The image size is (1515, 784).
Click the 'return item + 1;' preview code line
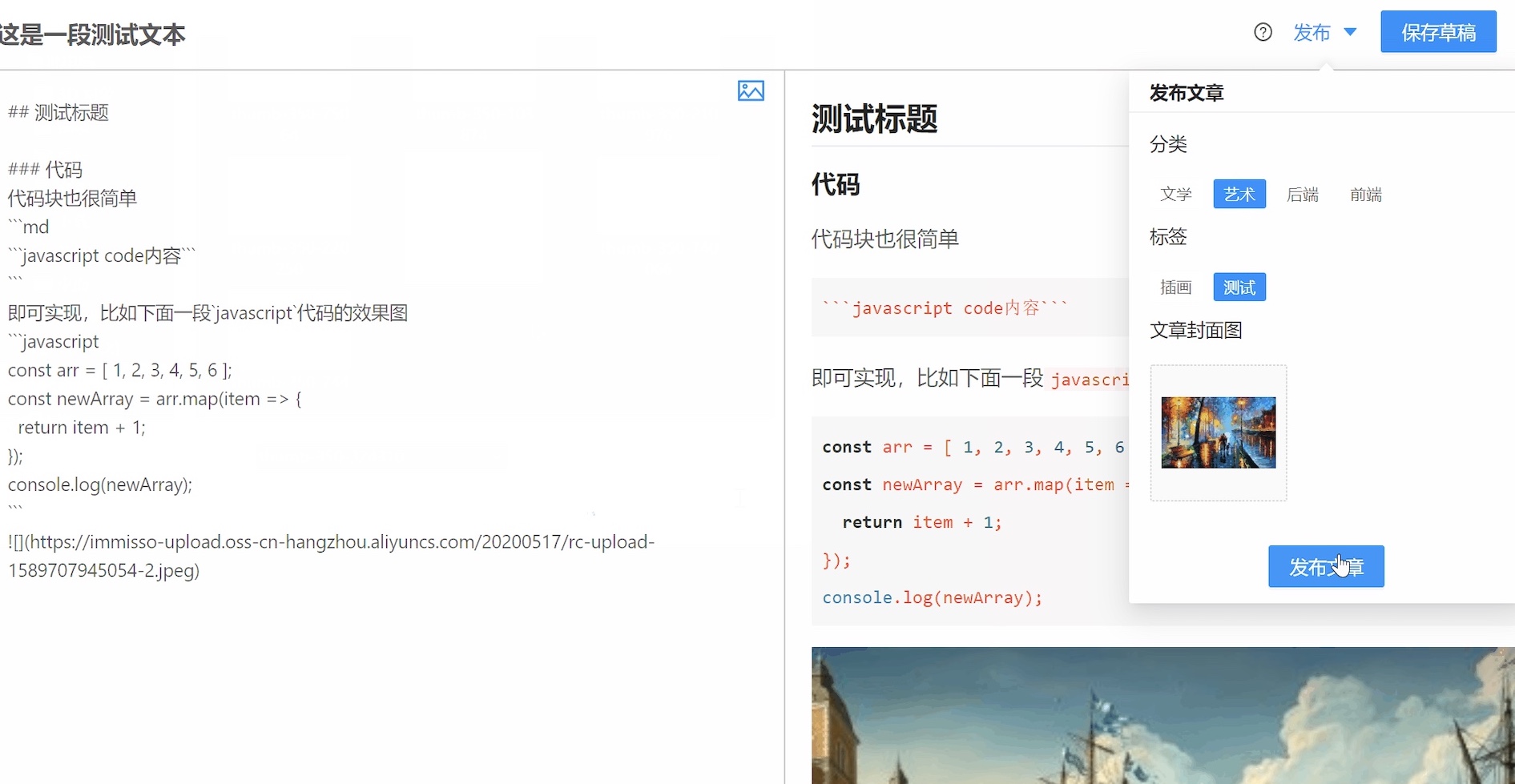922,522
